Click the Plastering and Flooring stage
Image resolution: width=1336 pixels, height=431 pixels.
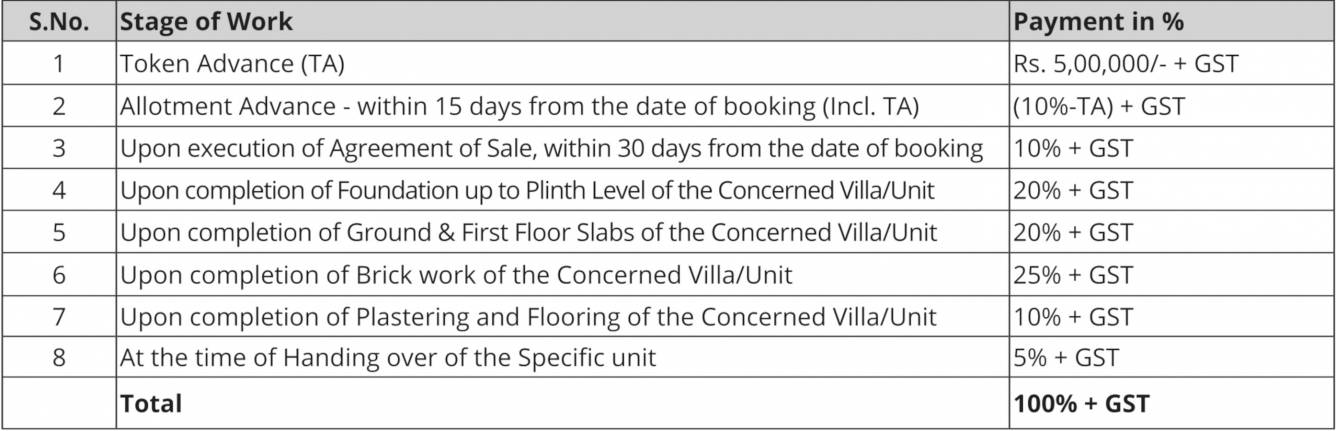(x=529, y=317)
